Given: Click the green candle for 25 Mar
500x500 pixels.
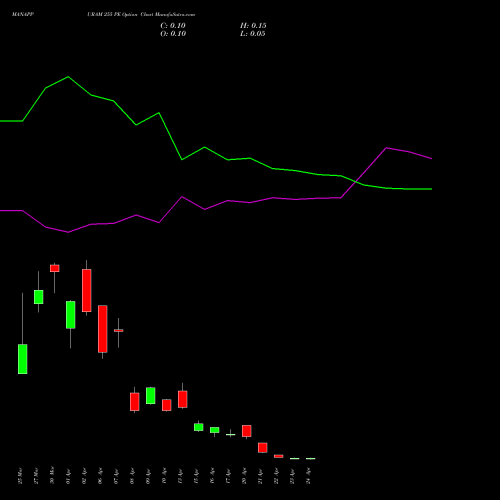Looking at the screenshot, I should pos(23,359).
